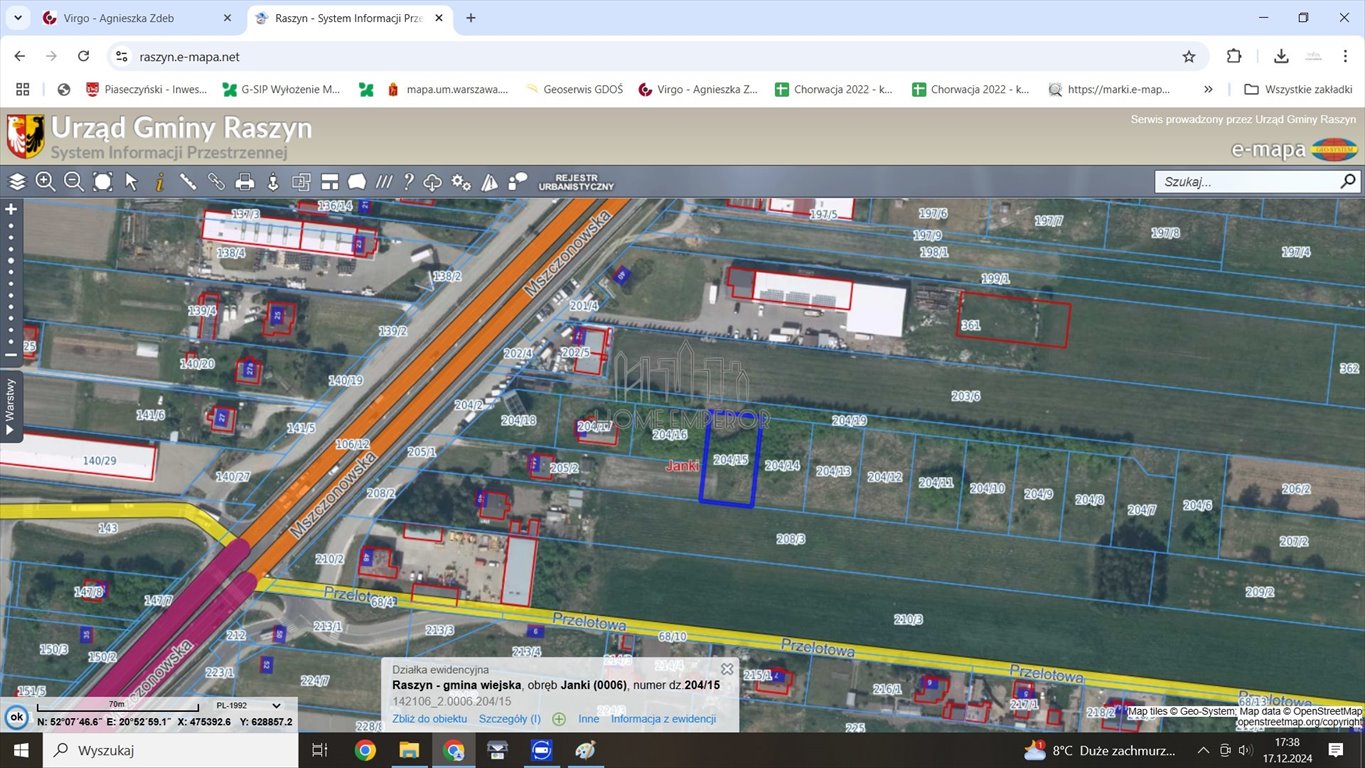
Task: Open Informacja z ewidencji link
Action: click(x=664, y=718)
